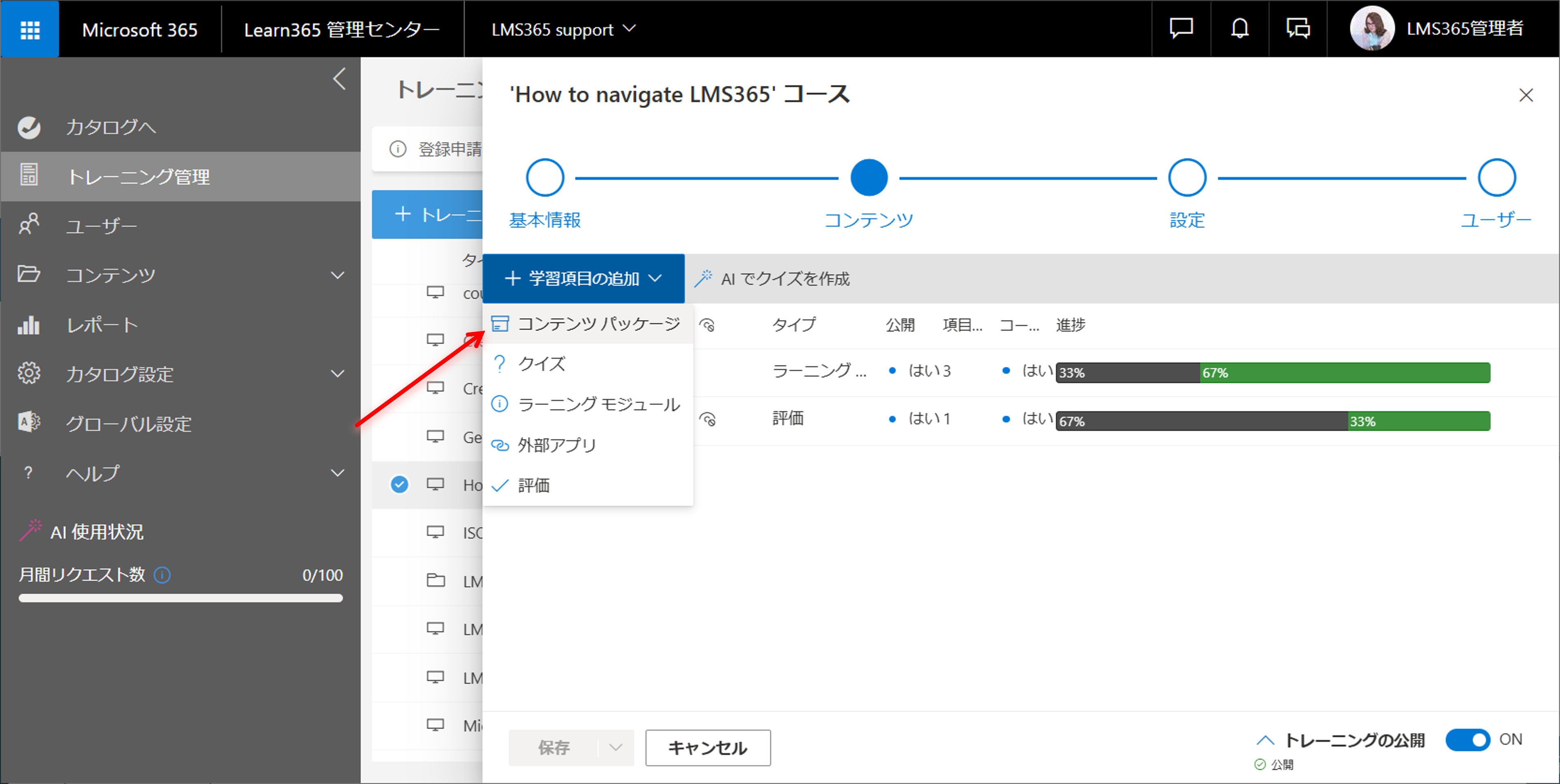Select the コンテンツ step circle
Viewport: 1560px width, 784px height.
click(869, 177)
